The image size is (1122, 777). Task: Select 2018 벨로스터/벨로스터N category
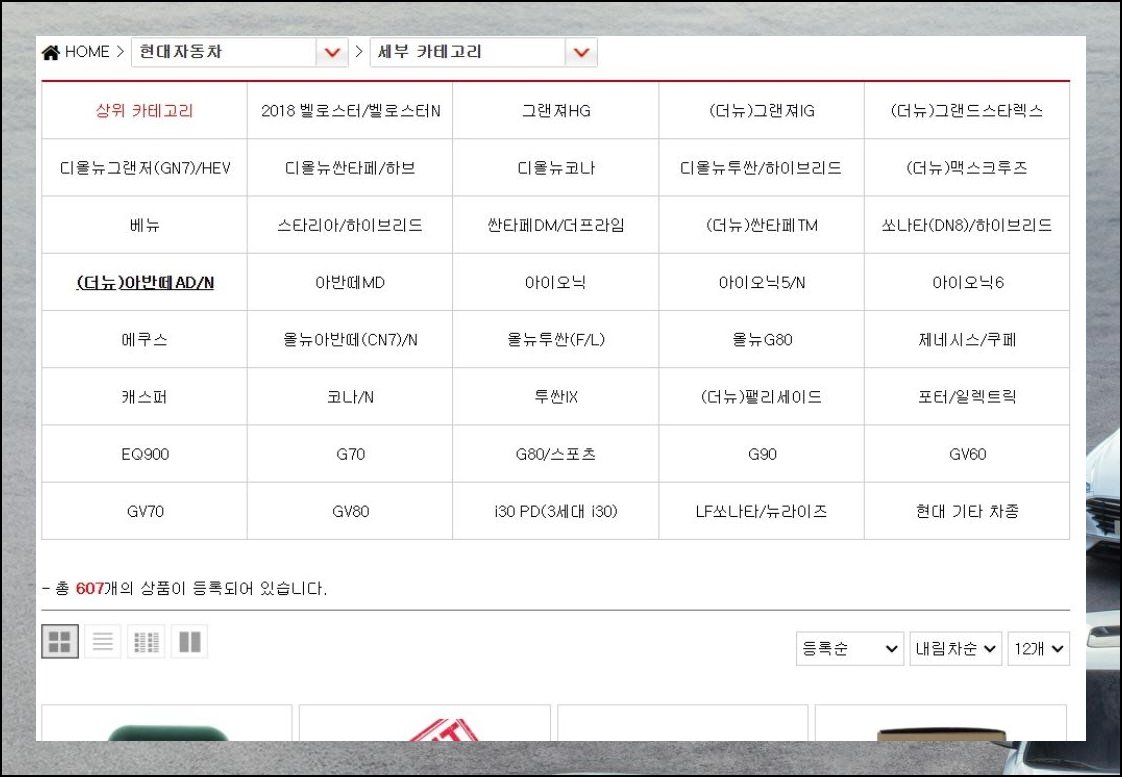351,111
